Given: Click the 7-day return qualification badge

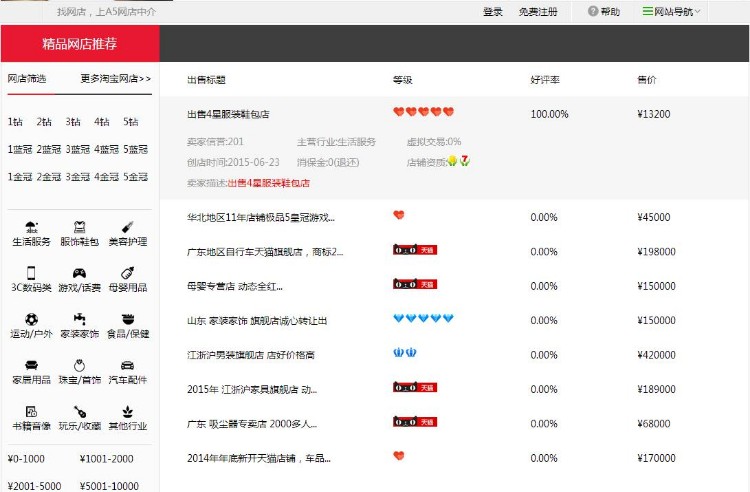Looking at the screenshot, I should (464, 161).
